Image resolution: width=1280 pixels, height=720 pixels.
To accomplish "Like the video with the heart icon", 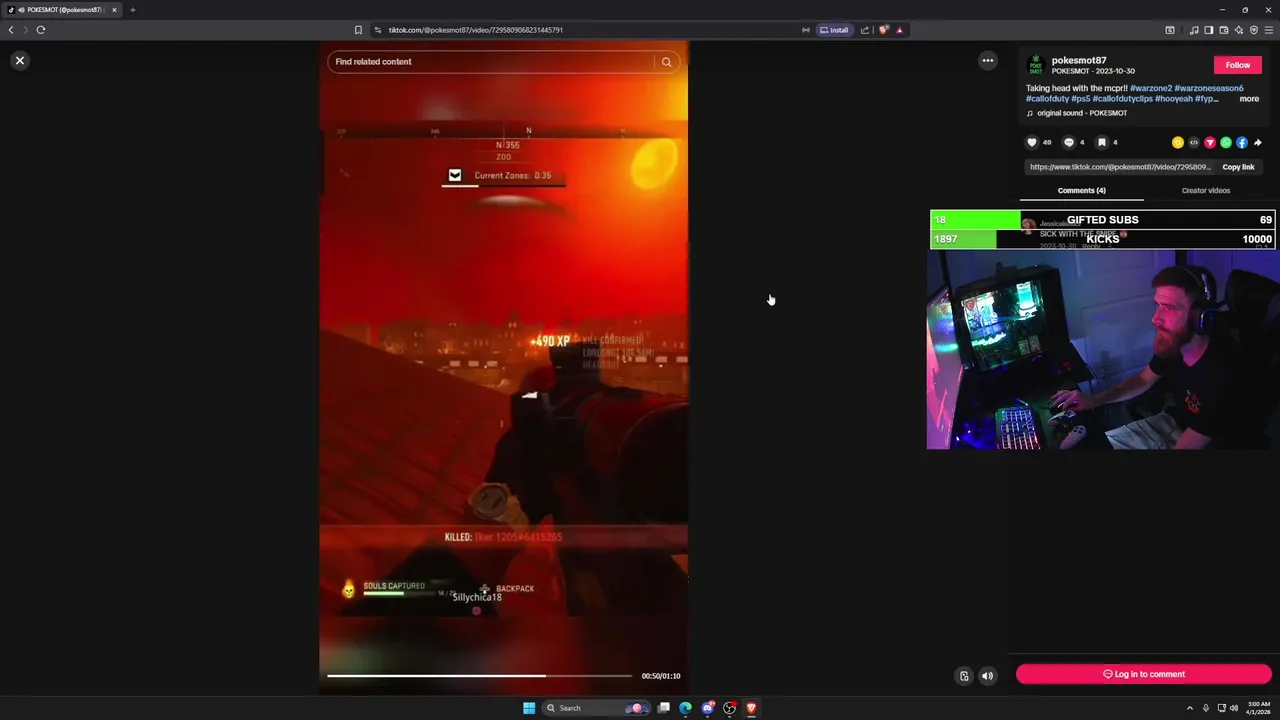I will tap(1032, 142).
